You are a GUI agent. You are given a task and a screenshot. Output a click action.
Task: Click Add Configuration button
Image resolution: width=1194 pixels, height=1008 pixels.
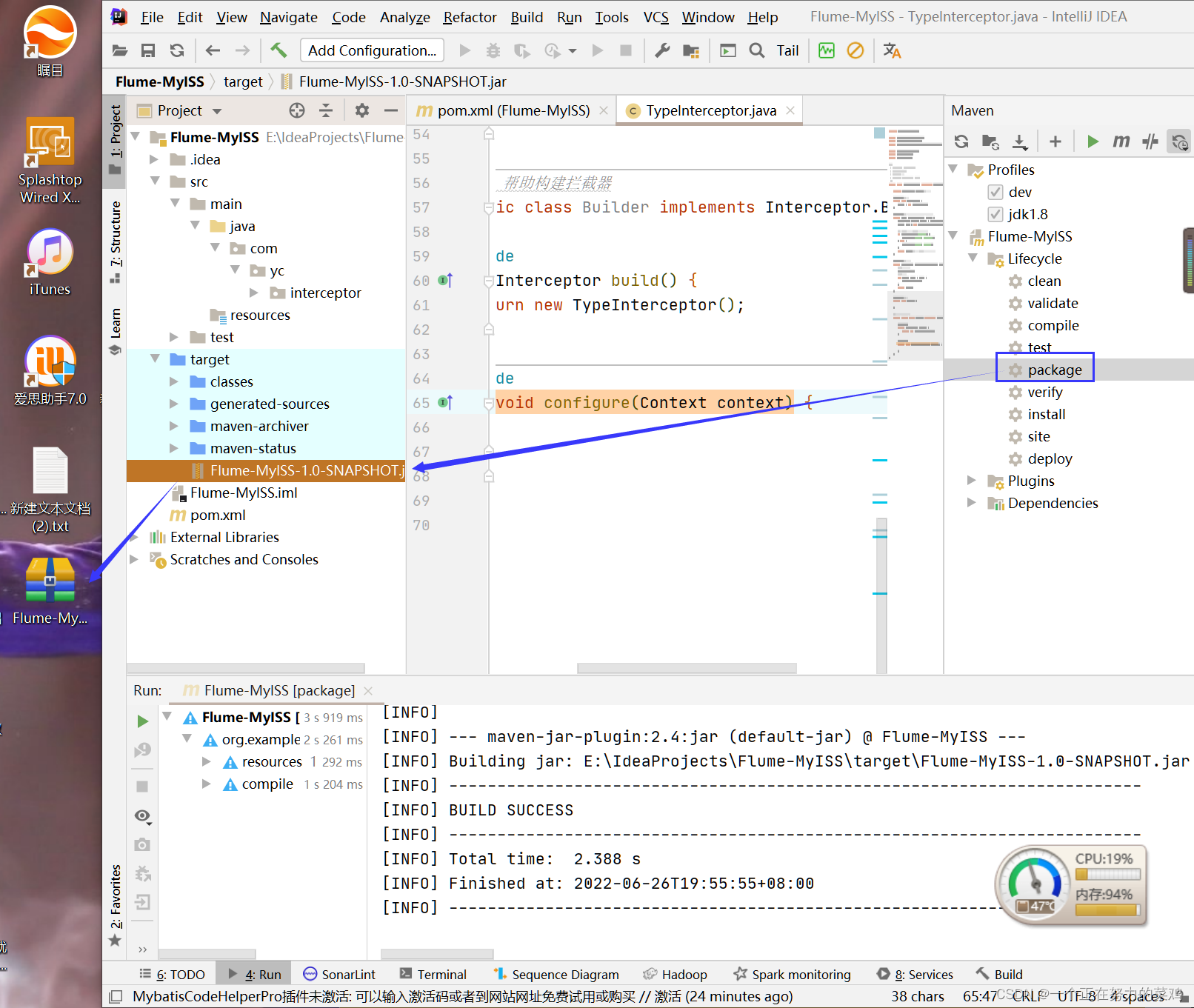point(372,50)
